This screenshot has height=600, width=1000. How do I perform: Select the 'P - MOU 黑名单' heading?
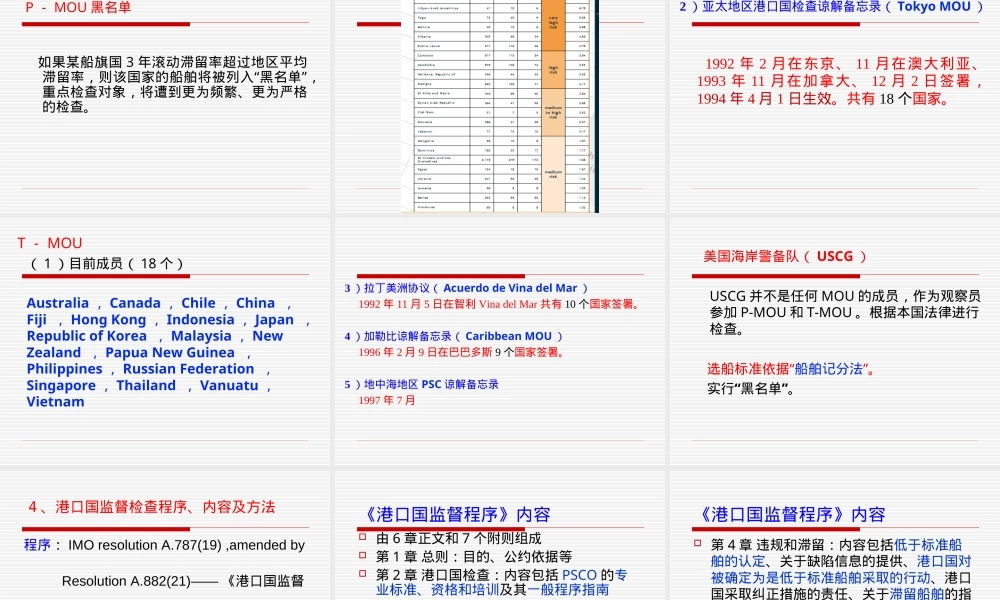click(x=78, y=8)
